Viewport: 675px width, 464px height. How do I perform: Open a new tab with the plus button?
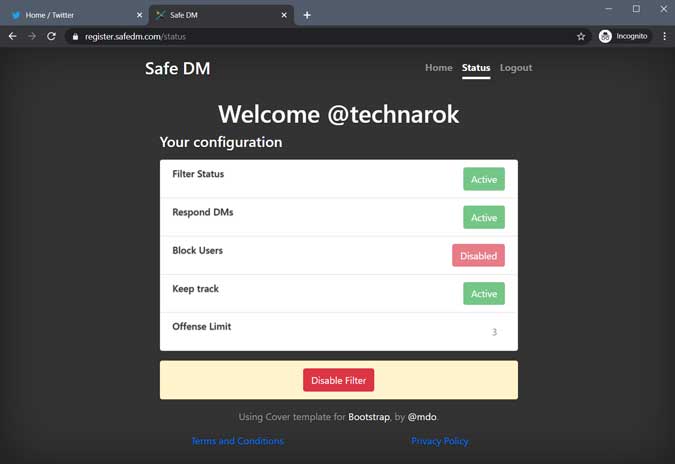coord(307,15)
